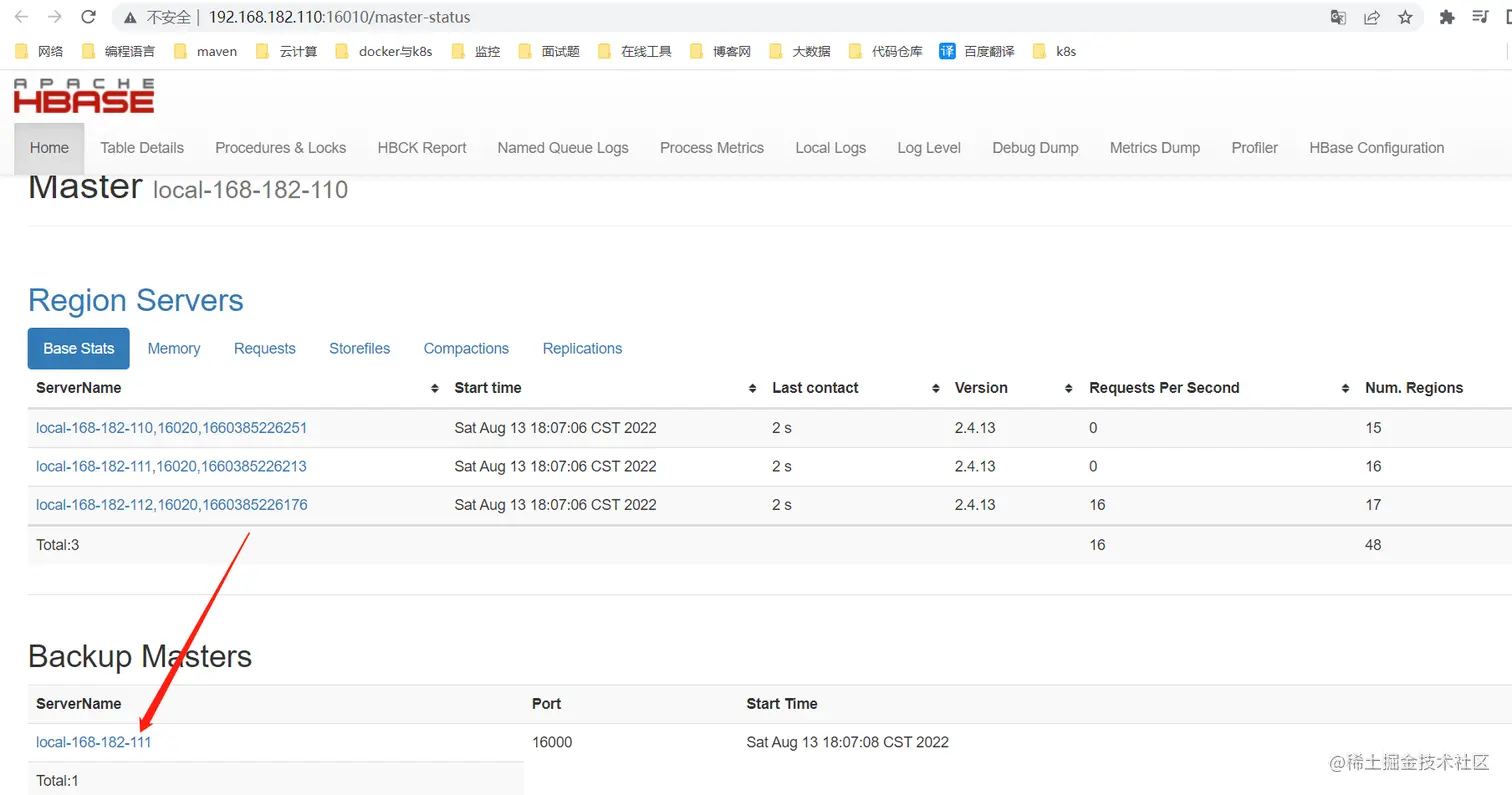This screenshot has width=1512, height=795.
Task: Sort by Start time column arrows
Action: pyautogui.click(x=752, y=388)
